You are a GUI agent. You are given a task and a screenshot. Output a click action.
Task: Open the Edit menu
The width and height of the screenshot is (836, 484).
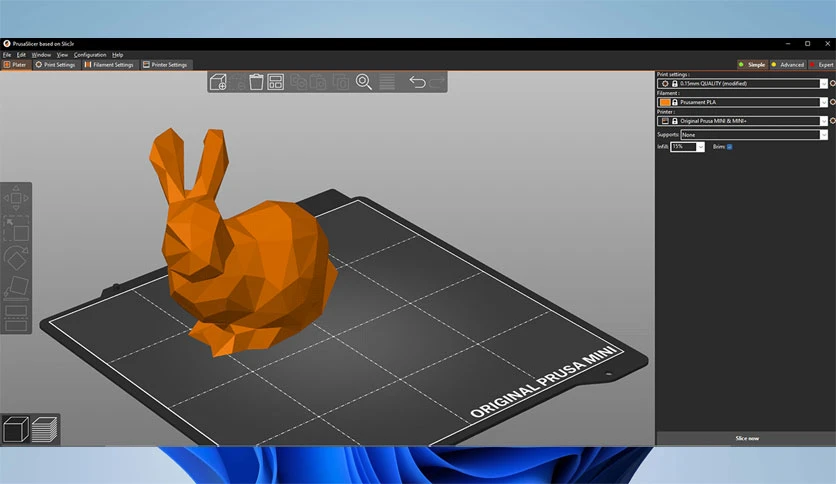pyautogui.click(x=21, y=55)
